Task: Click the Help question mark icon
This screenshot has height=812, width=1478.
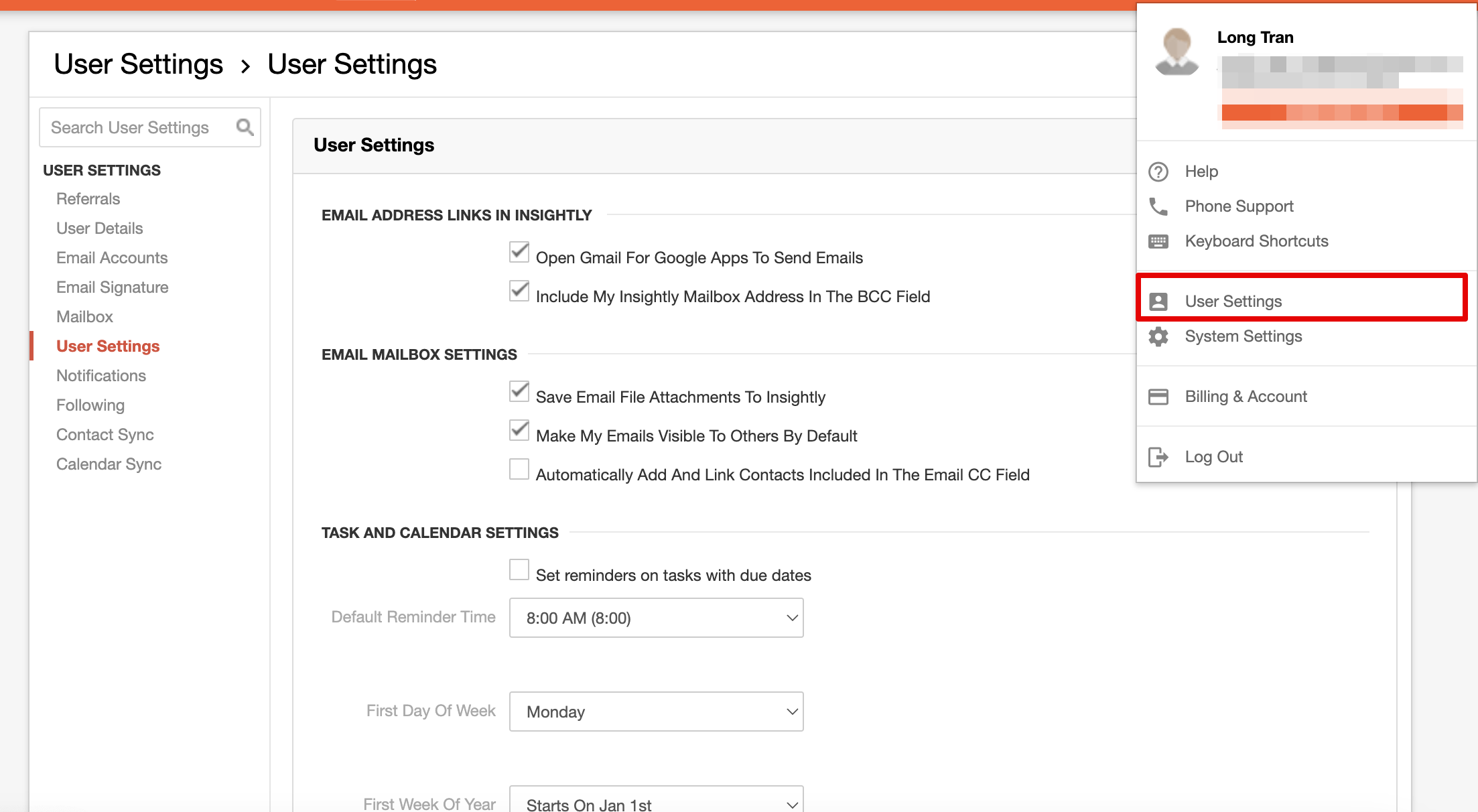Action: point(1158,172)
